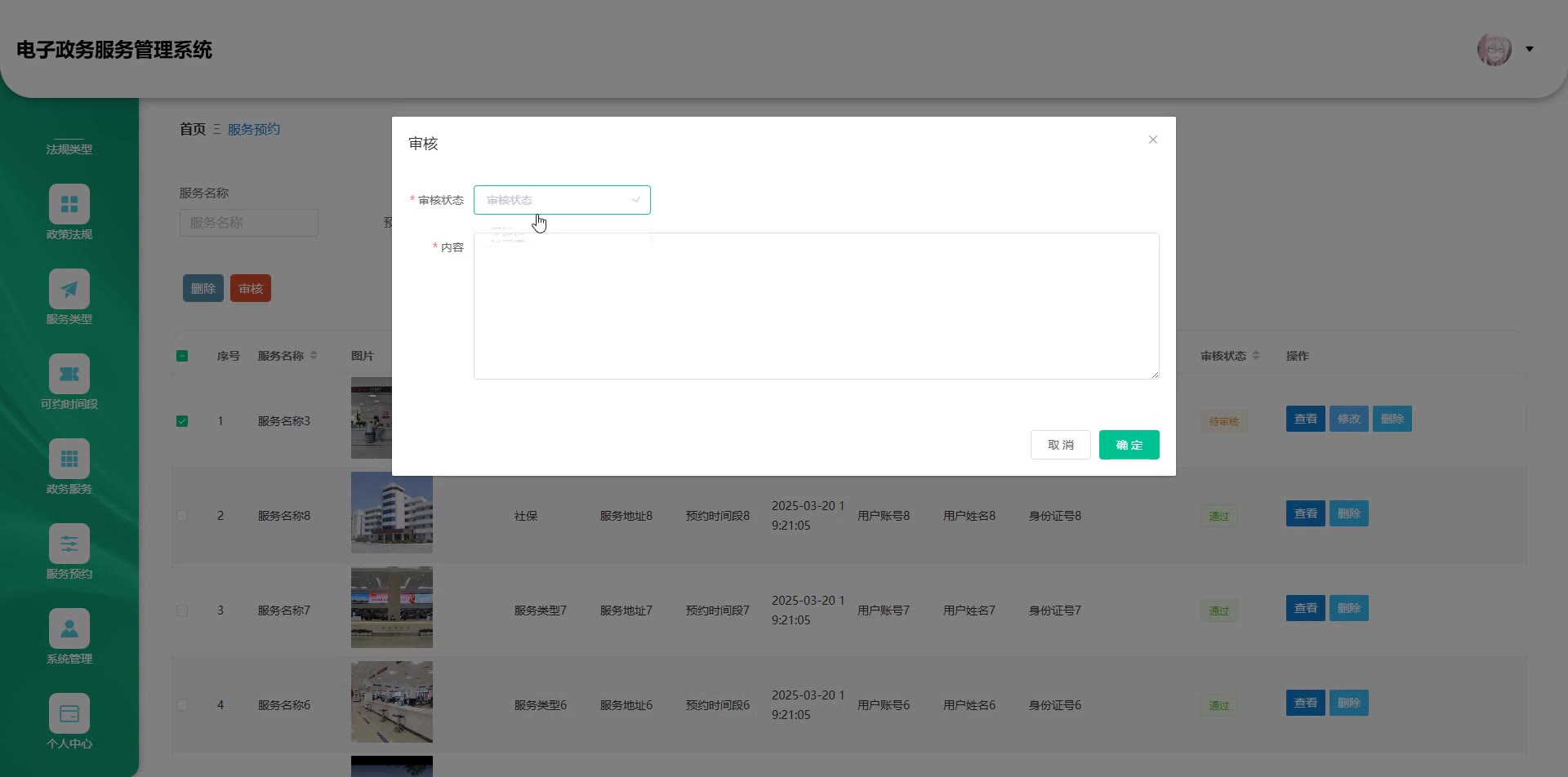Sort by 审核状态 column header arrows
The height and width of the screenshot is (777, 1568).
(x=1256, y=356)
